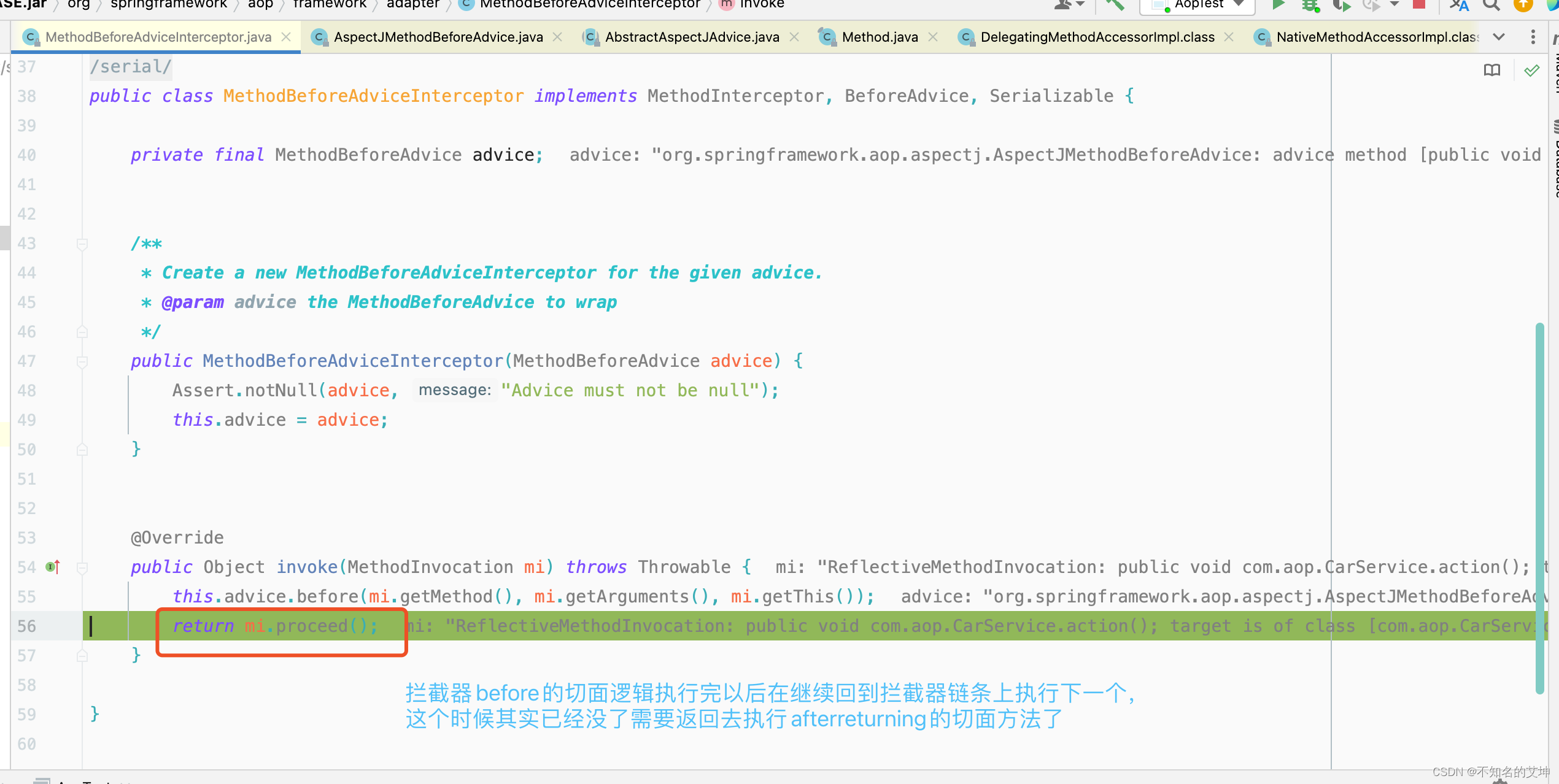
Task: Click the editor vertical scrollbar thumb
Action: [x=1539, y=508]
